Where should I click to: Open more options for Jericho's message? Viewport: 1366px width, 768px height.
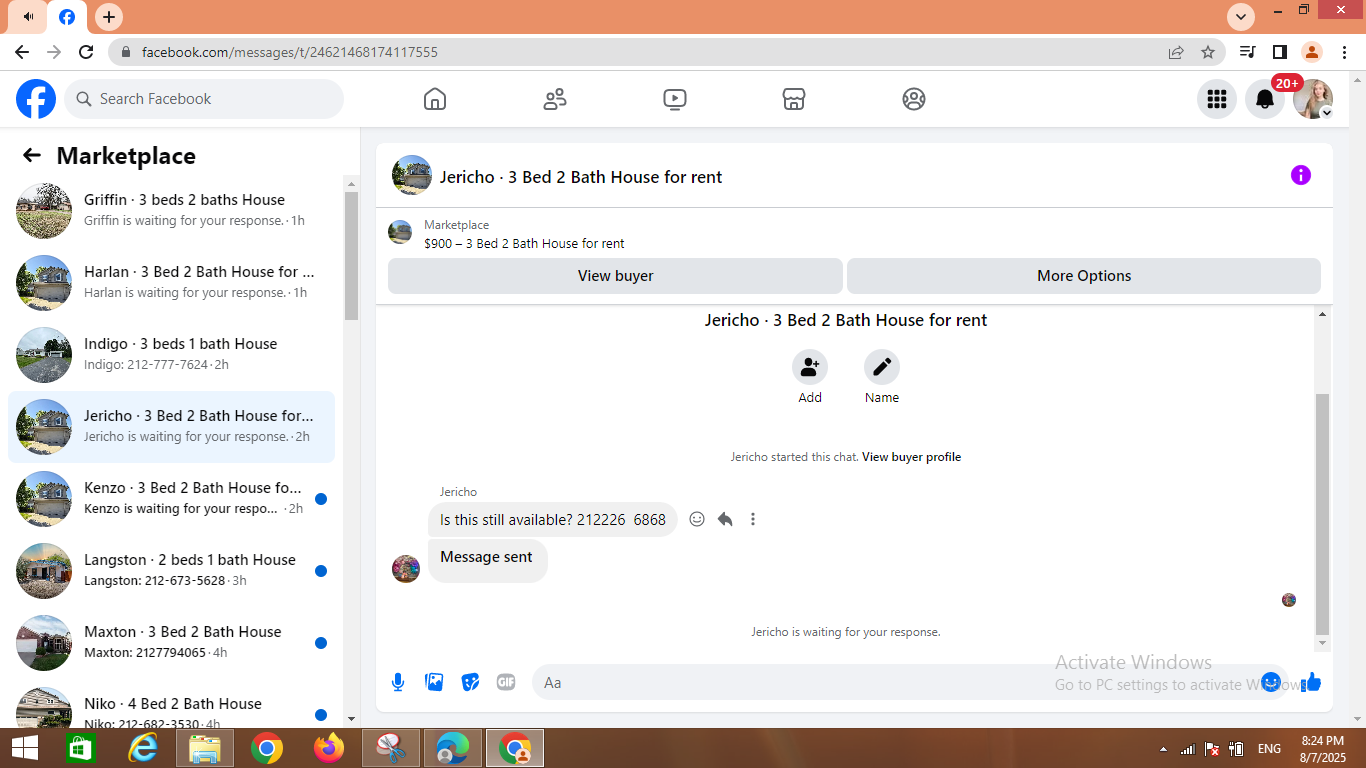pos(753,519)
